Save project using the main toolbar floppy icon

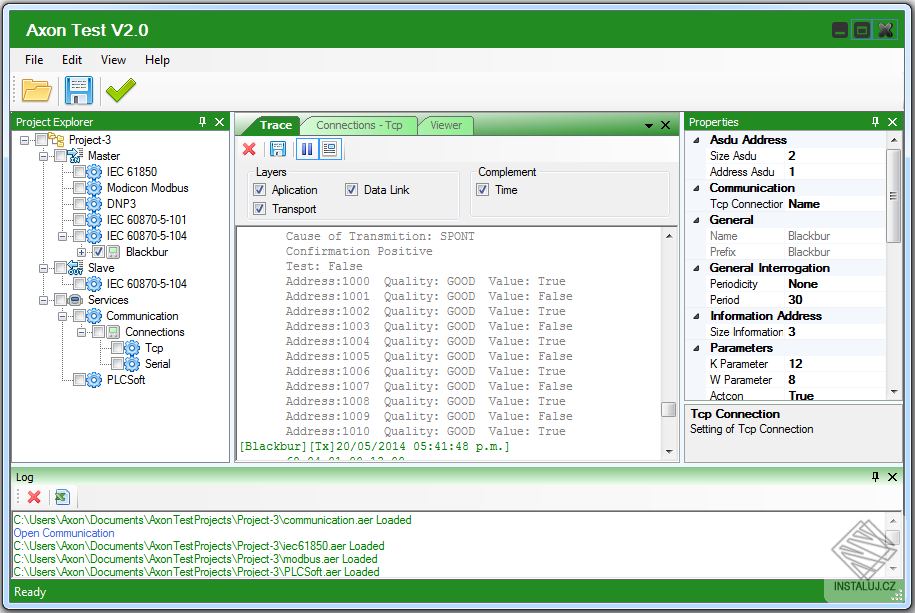pyautogui.click(x=79, y=90)
